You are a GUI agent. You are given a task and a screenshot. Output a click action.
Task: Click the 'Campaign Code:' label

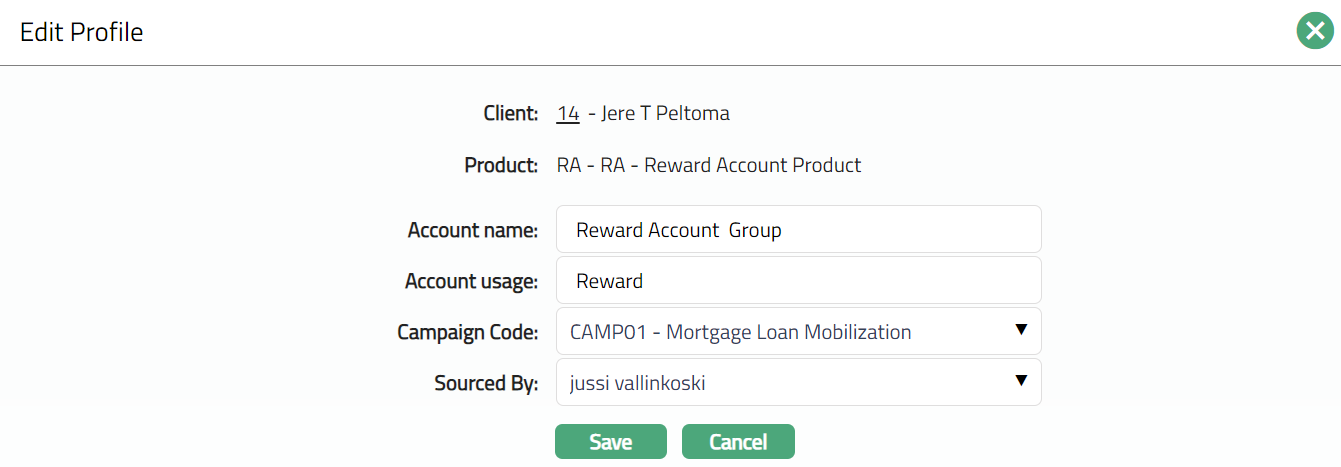(467, 332)
